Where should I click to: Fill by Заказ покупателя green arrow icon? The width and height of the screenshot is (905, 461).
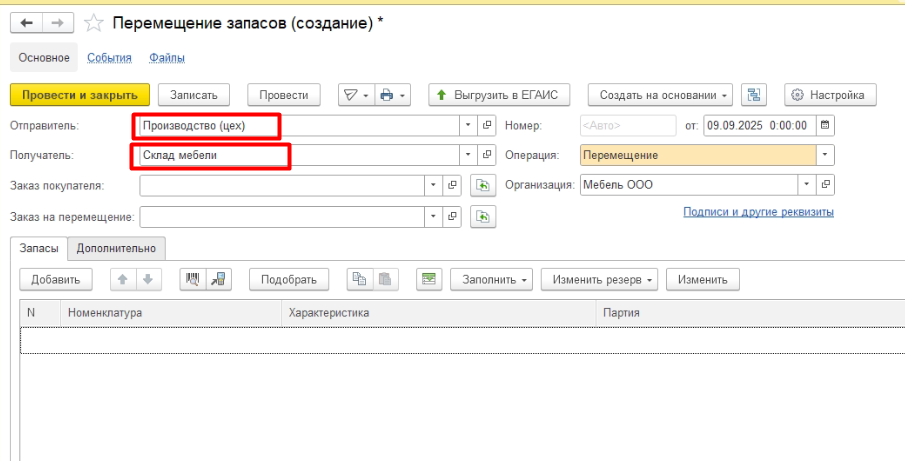(483, 185)
